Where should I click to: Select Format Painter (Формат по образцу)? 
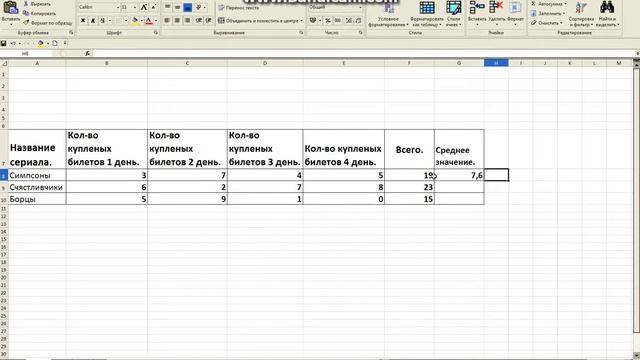[48, 23]
